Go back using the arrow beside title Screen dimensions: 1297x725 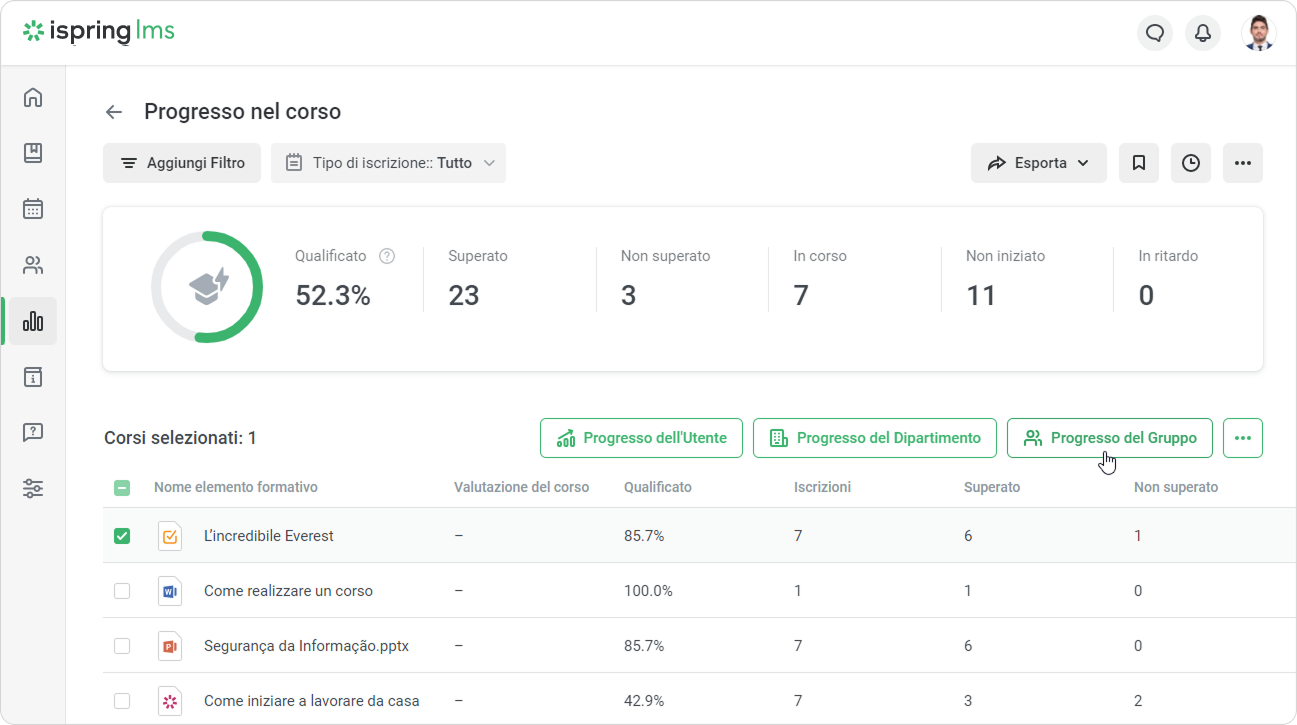point(114,112)
